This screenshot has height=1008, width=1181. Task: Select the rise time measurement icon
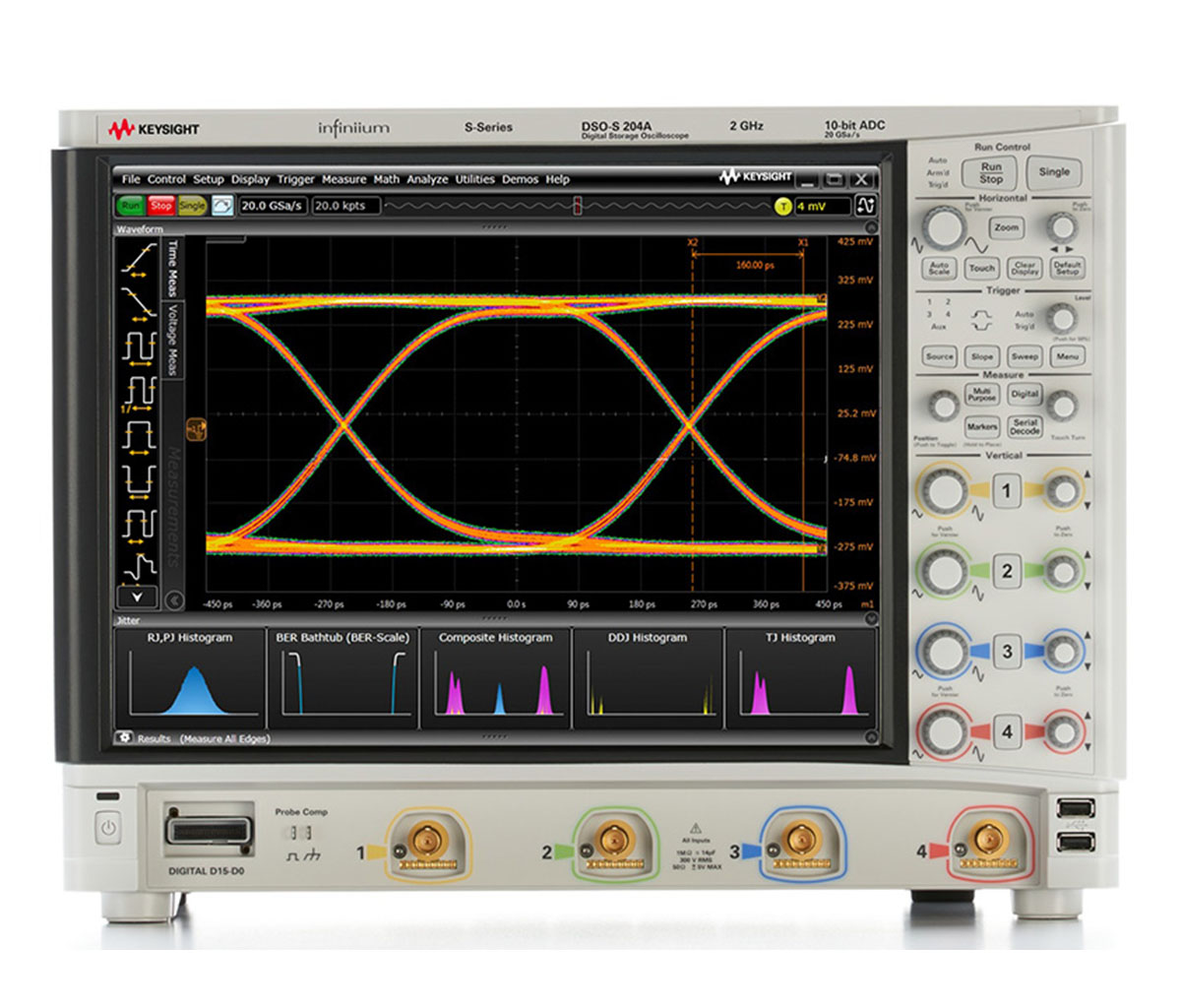[137, 259]
